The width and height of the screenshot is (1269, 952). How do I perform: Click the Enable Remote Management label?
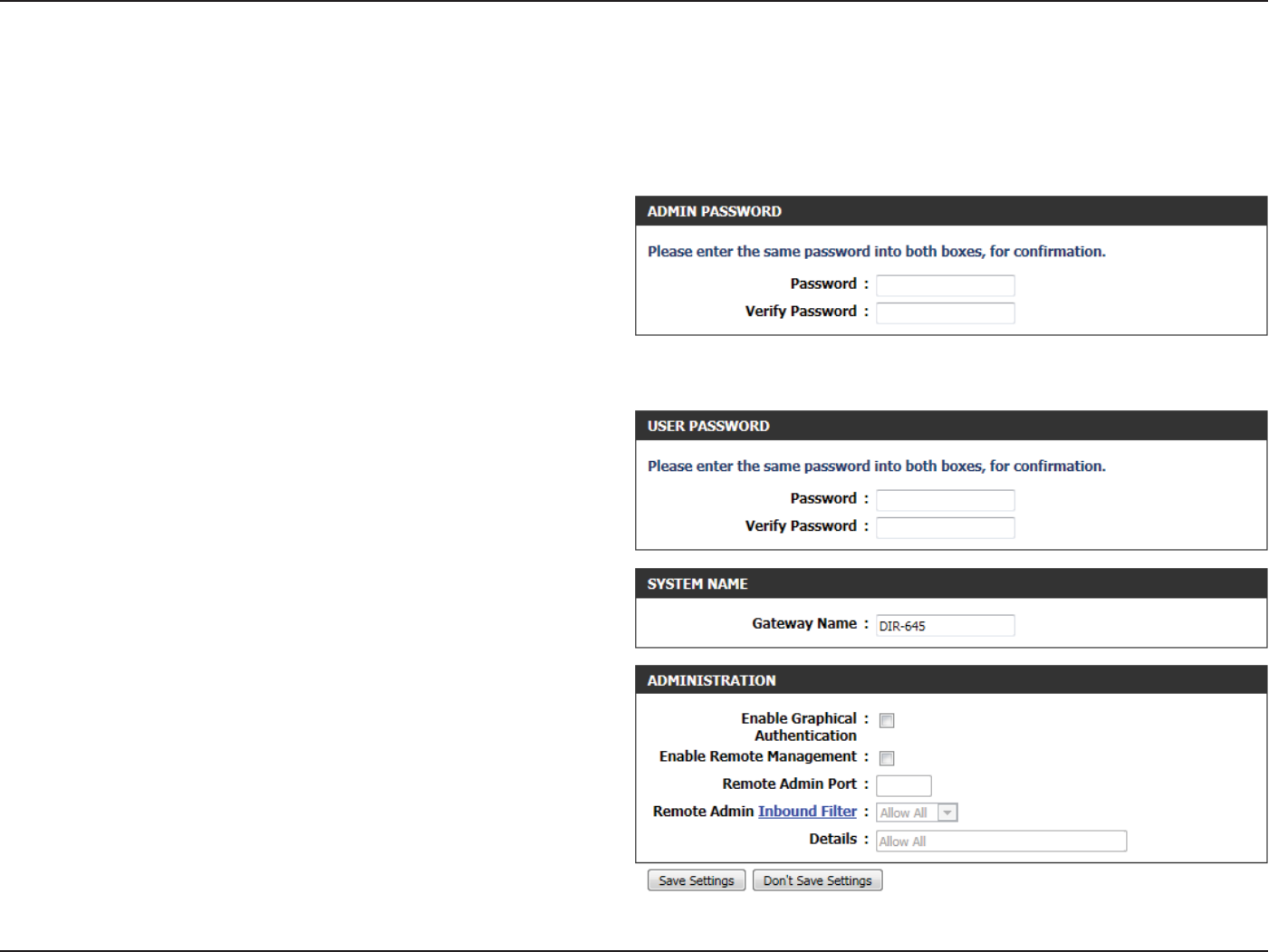point(758,756)
